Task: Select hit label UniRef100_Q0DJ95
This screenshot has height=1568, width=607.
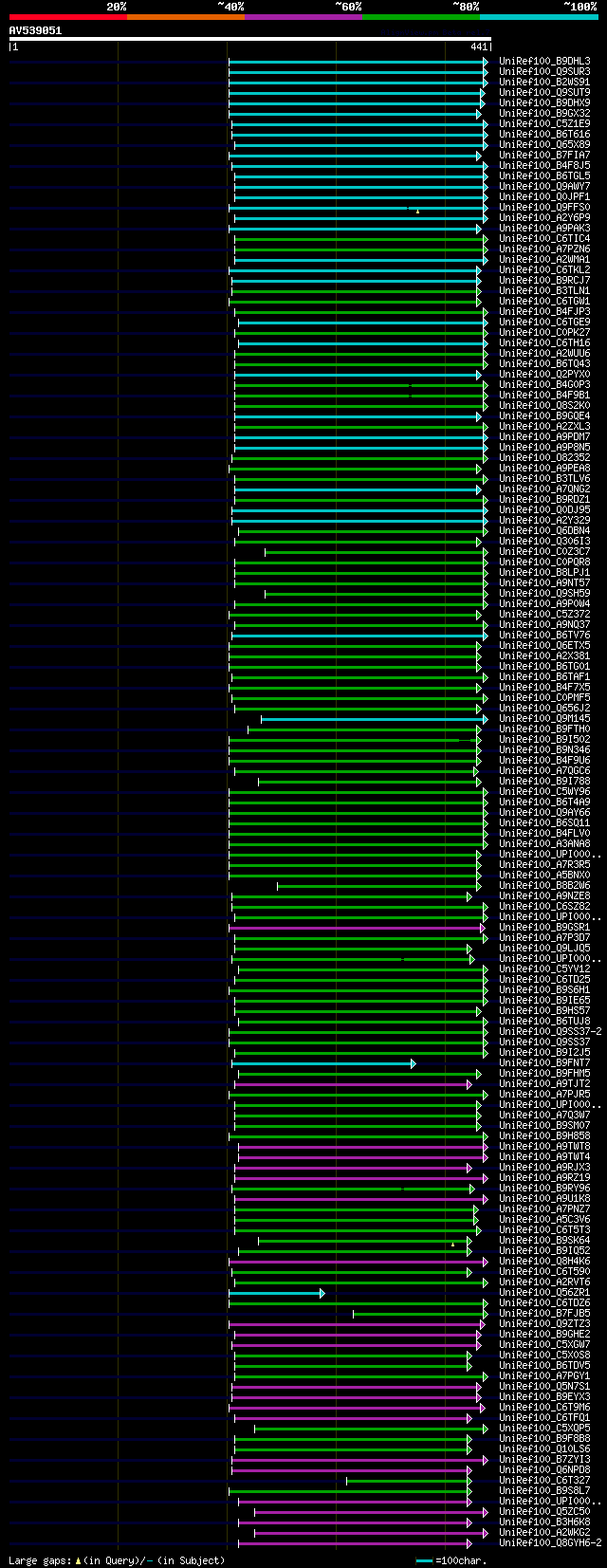Action: click(x=544, y=510)
